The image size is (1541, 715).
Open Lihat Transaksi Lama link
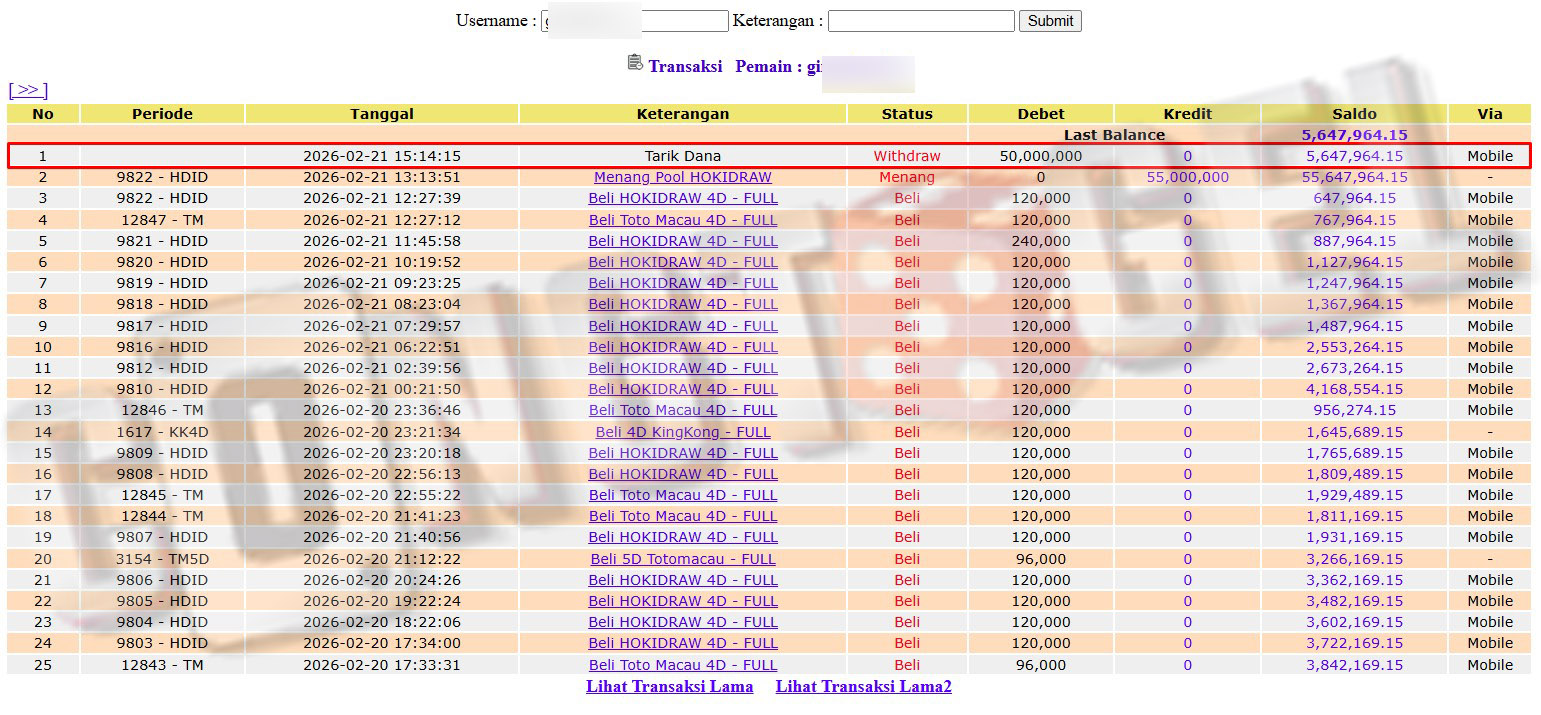669,686
